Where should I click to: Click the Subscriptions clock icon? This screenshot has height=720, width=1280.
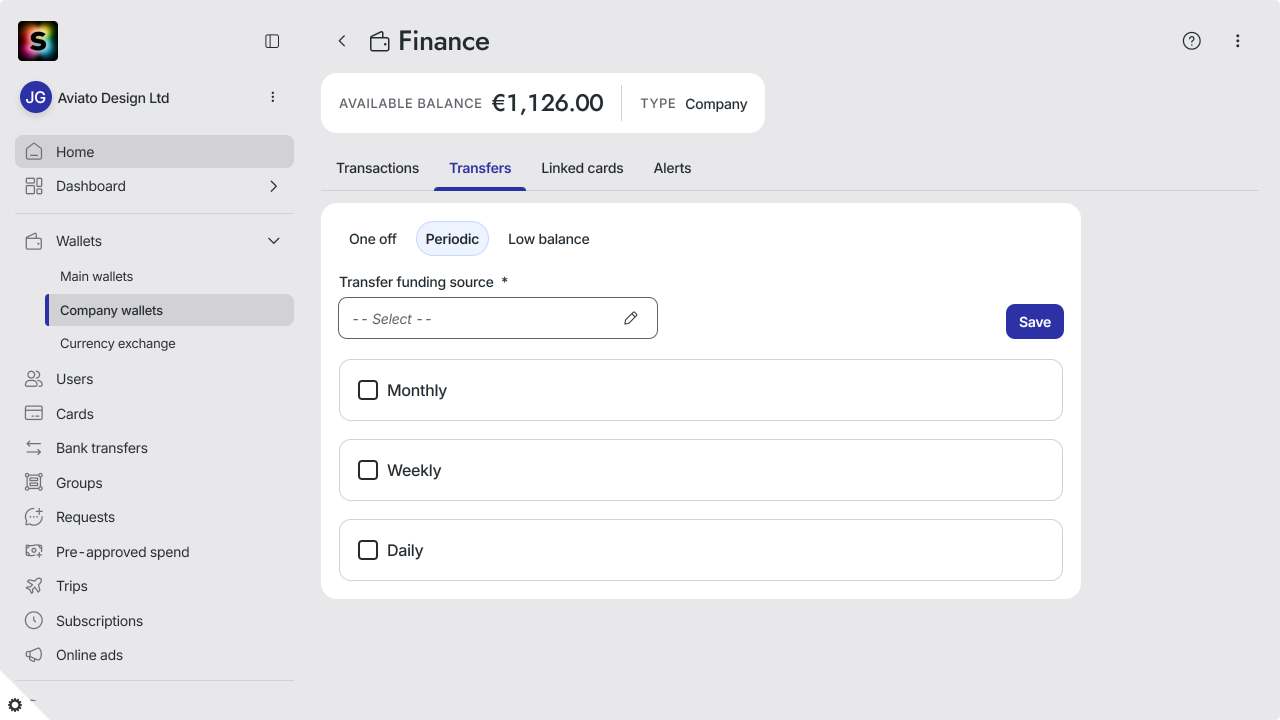(x=34, y=621)
